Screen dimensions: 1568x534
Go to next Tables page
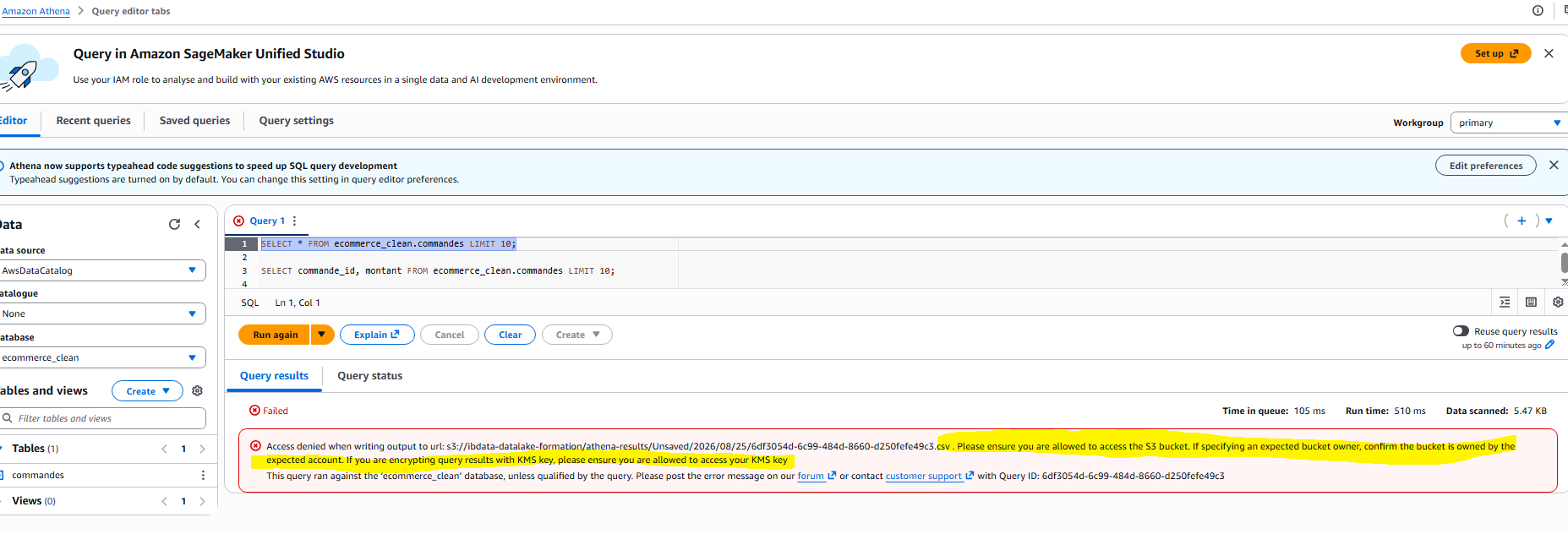(202, 449)
